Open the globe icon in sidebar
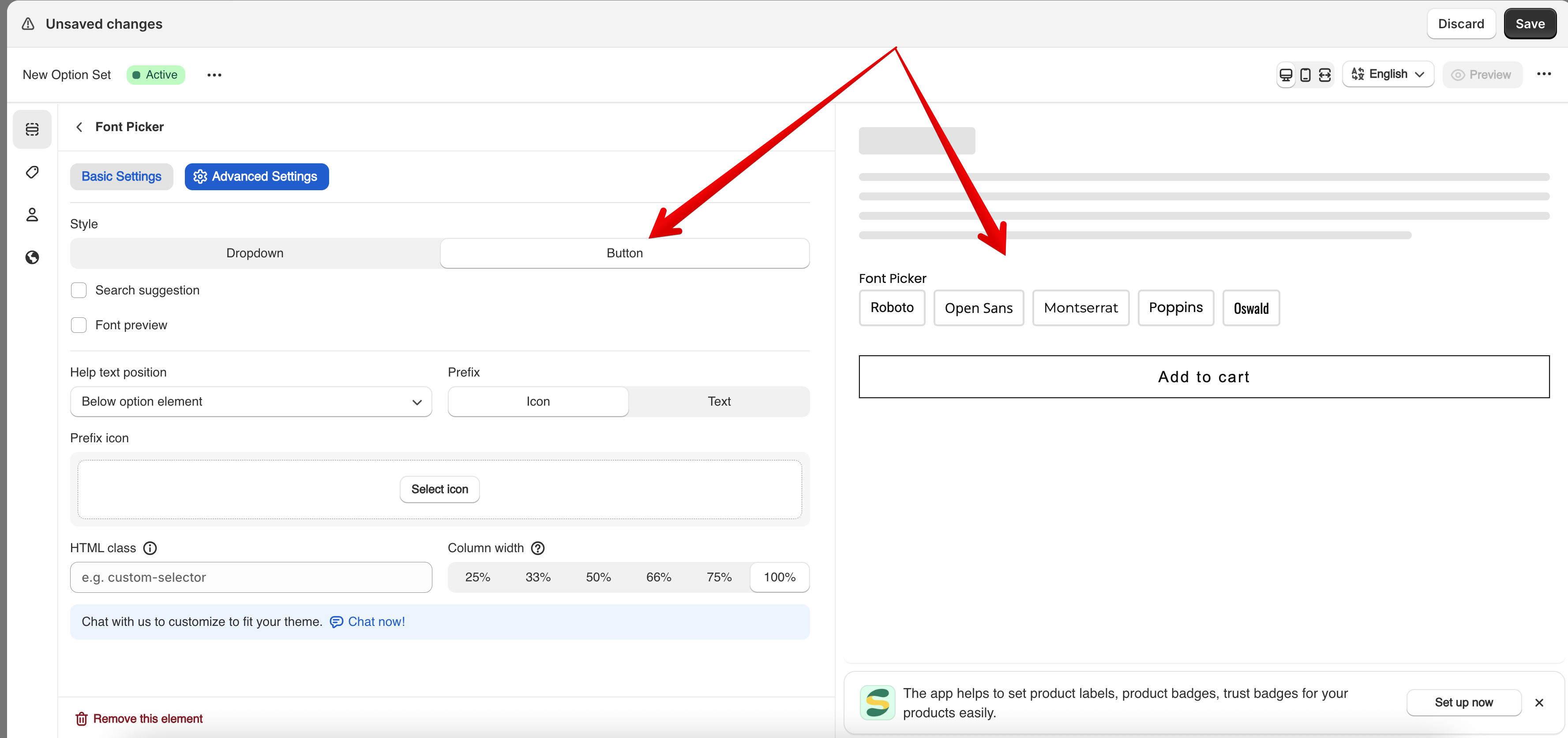This screenshot has width=1568, height=738. [32, 257]
